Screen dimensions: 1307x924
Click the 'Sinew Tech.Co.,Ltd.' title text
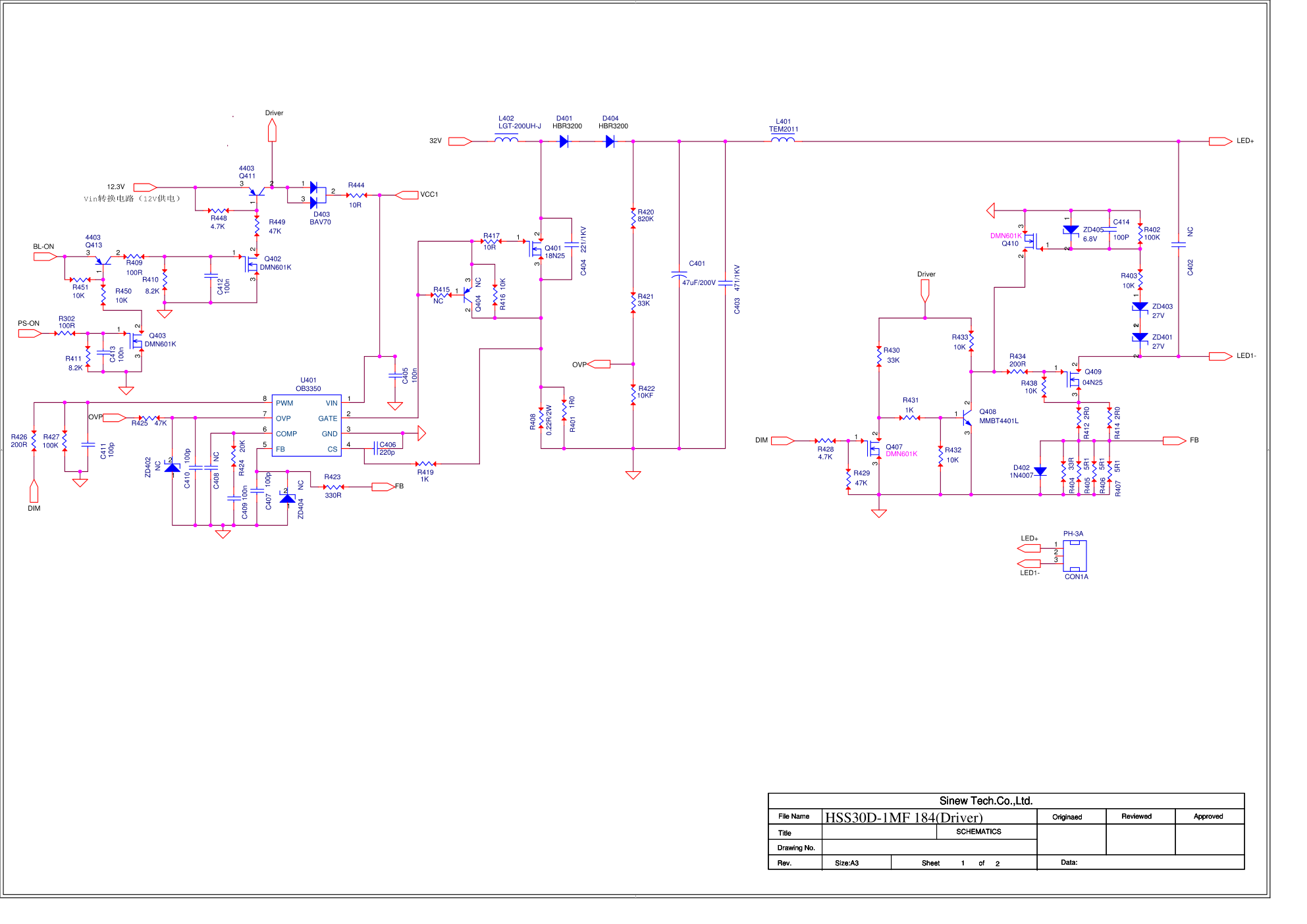pyautogui.click(x=986, y=801)
